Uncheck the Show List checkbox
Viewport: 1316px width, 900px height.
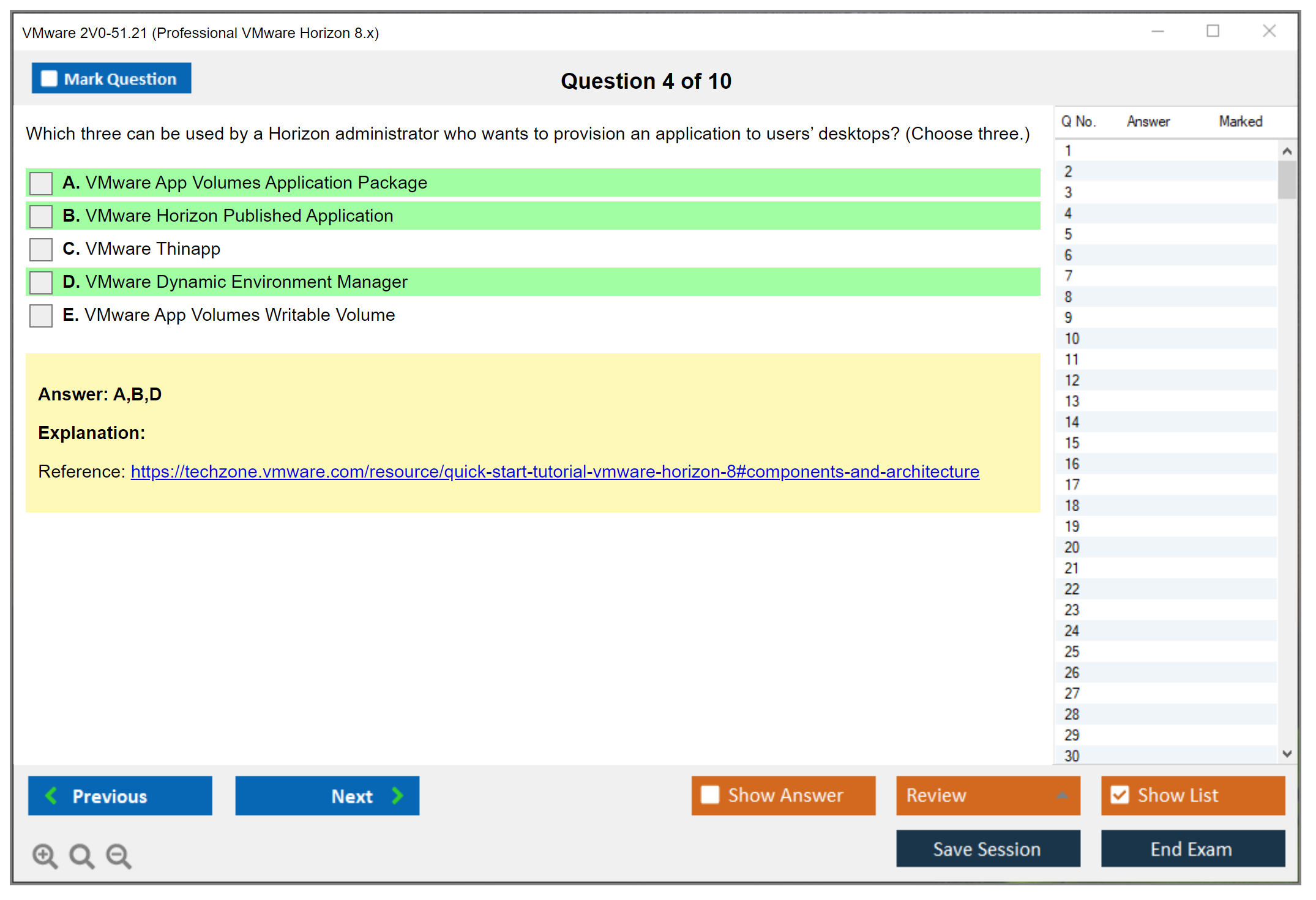point(1120,795)
